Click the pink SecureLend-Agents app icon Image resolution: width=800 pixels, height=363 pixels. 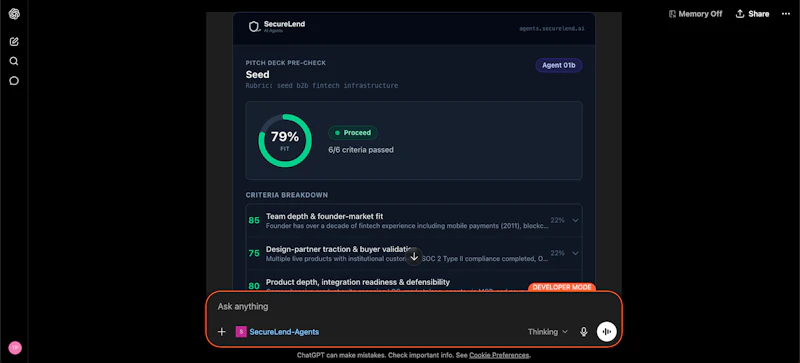(x=241, y=332)
